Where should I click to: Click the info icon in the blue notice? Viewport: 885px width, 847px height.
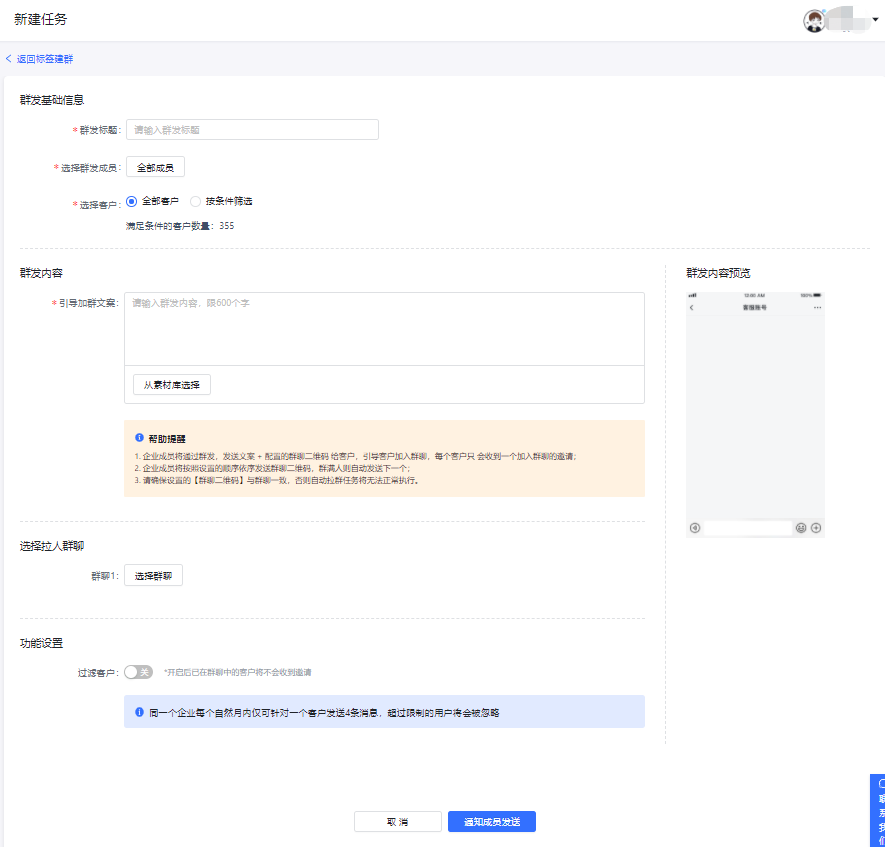(x=139, y=712)
